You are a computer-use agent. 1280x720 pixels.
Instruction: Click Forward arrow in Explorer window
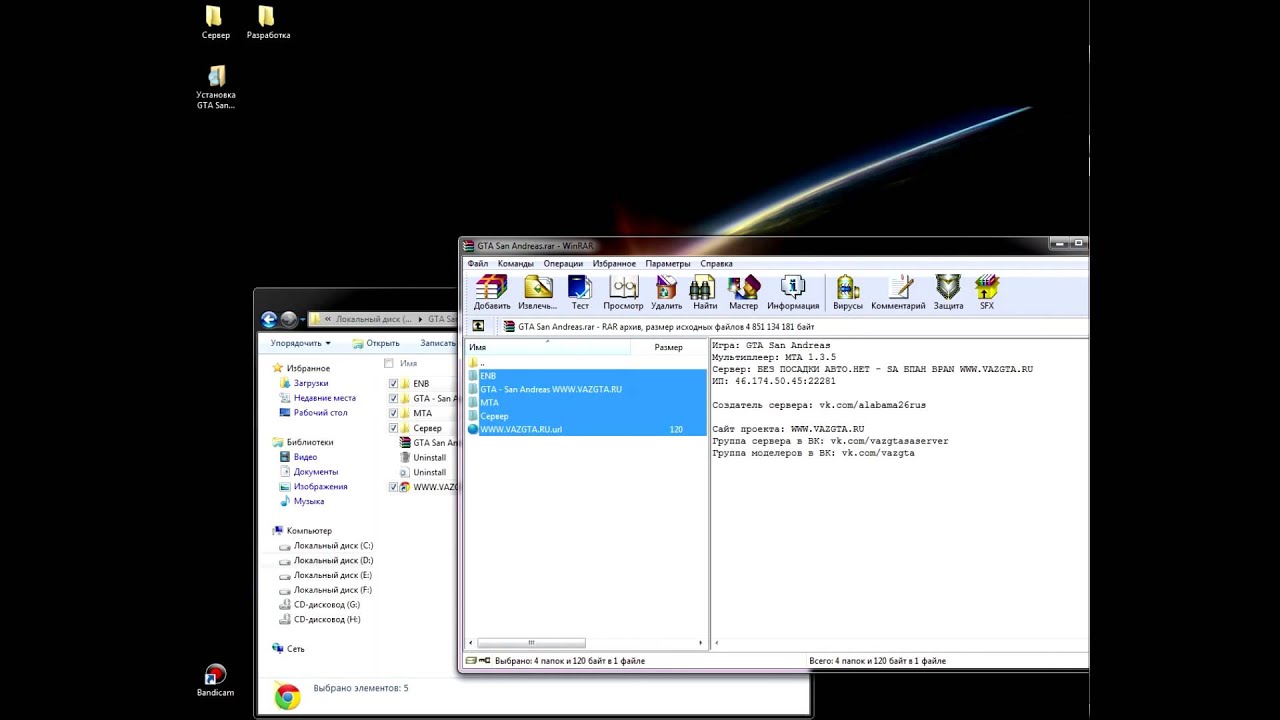click(289, 320)
